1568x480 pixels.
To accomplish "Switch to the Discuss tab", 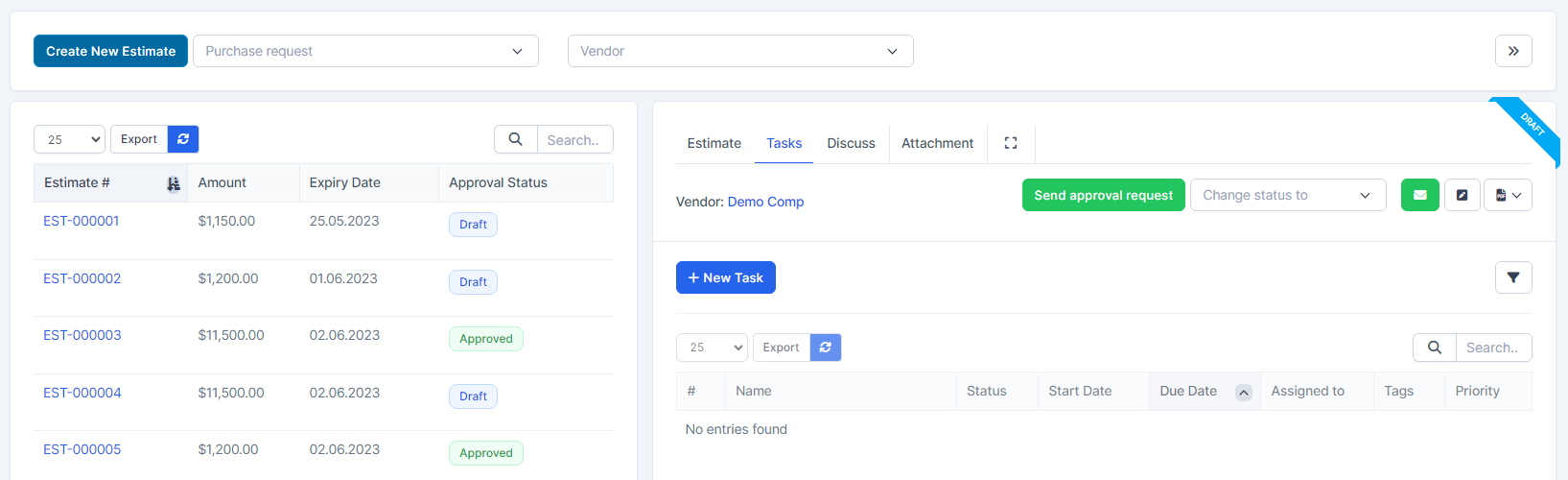I will (x=851, y=143).
